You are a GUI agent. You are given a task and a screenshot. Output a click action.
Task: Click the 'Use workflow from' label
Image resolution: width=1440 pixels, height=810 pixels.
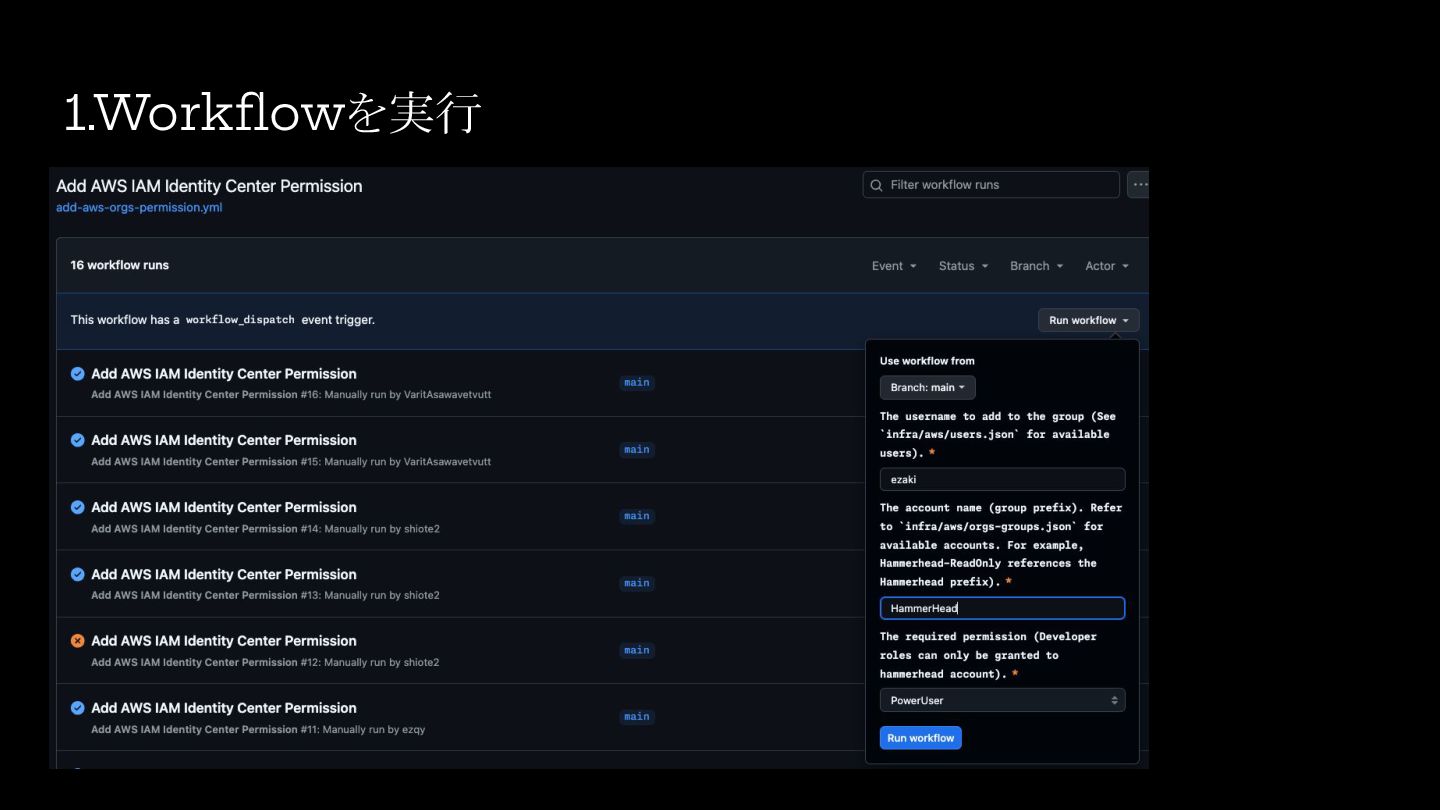click(927, 361)
